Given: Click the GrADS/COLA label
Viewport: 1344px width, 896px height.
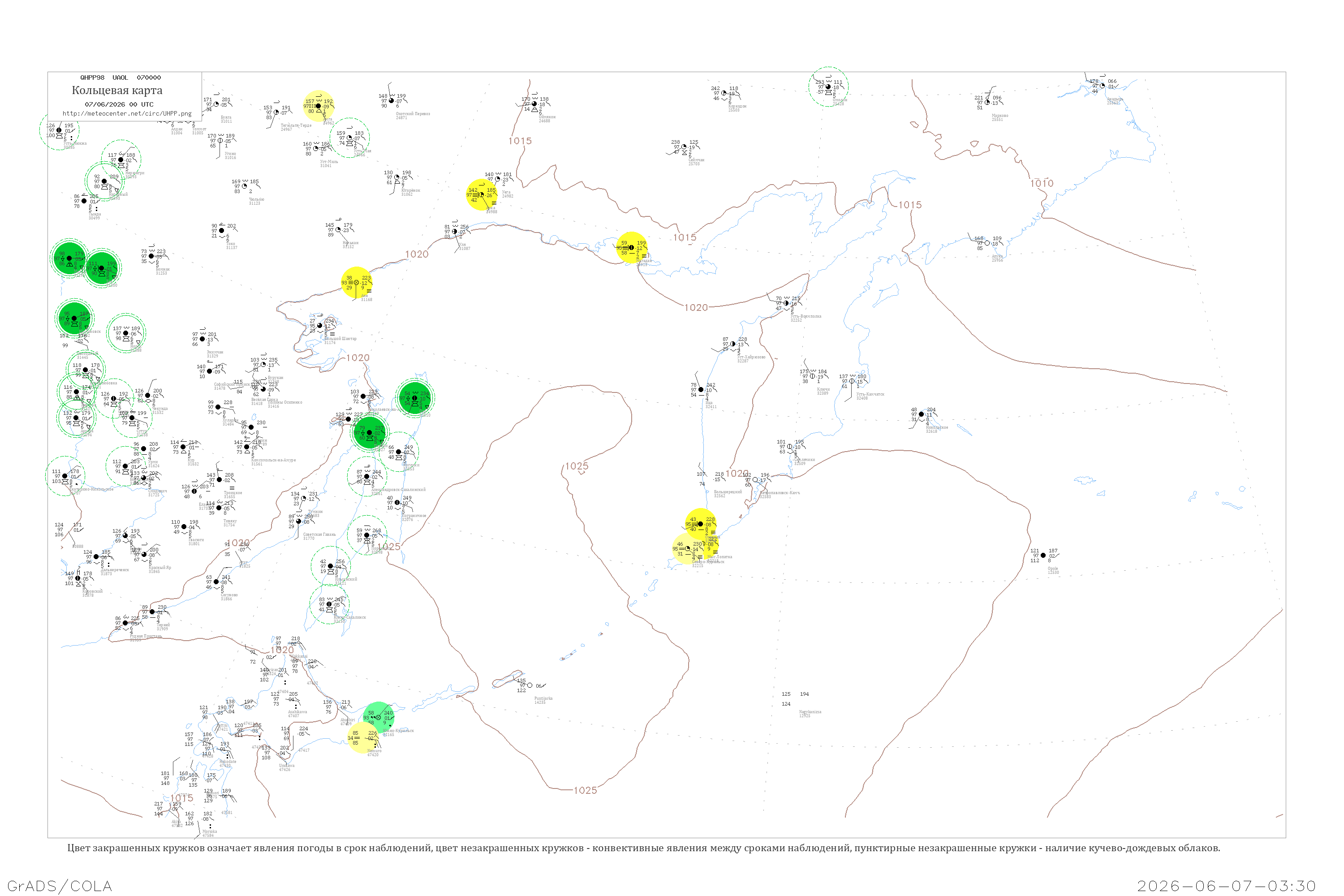Looking at the screenshot, I should pos(60,886).
